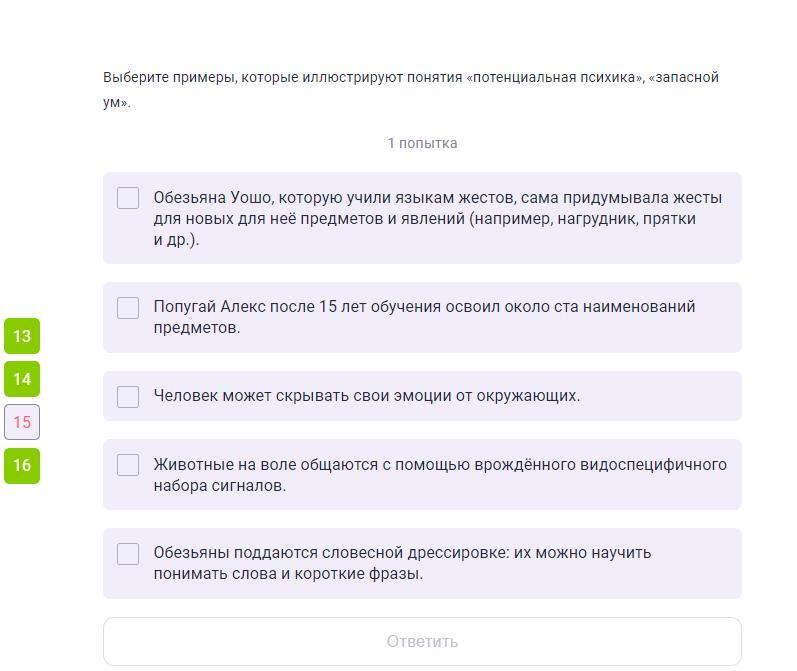Jump to question 16 in the navigator
The height and width of the screenshot is (671, 797).
click(x=22, y=465)
